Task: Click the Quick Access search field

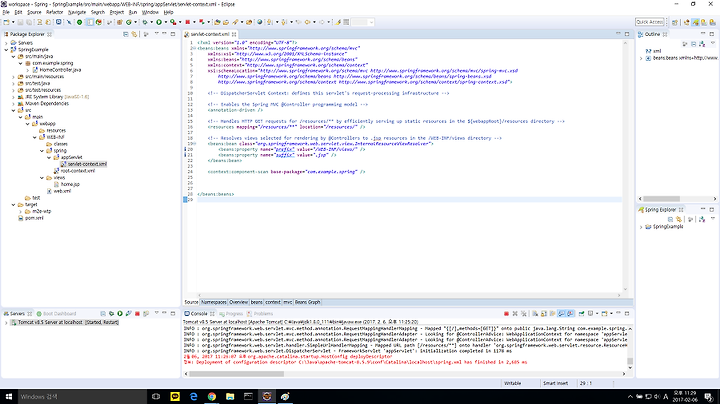Action: 650,22
